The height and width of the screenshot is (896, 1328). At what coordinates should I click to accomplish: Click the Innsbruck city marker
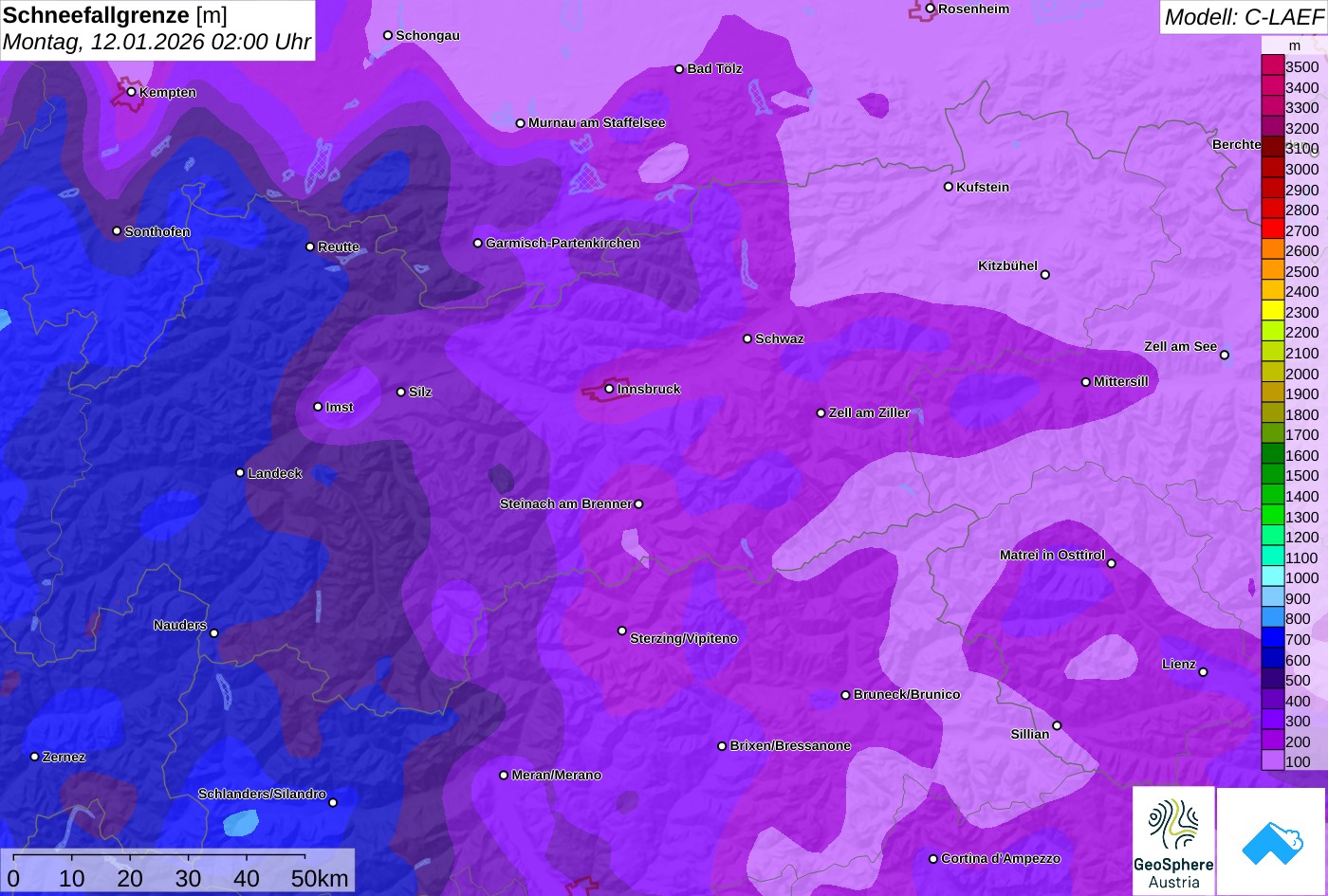609,389
